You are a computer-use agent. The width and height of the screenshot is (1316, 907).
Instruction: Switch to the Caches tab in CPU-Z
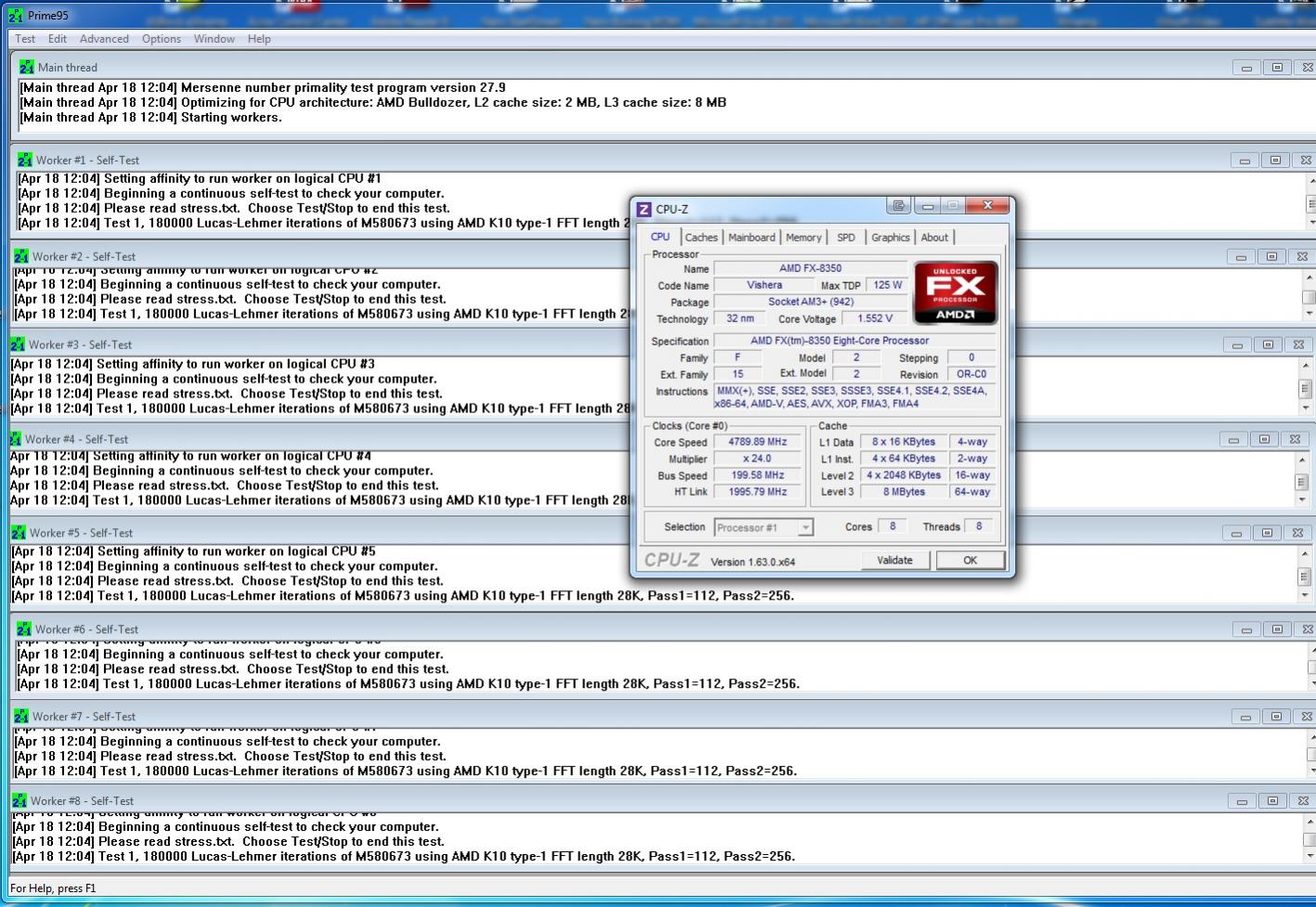point(701,238)
